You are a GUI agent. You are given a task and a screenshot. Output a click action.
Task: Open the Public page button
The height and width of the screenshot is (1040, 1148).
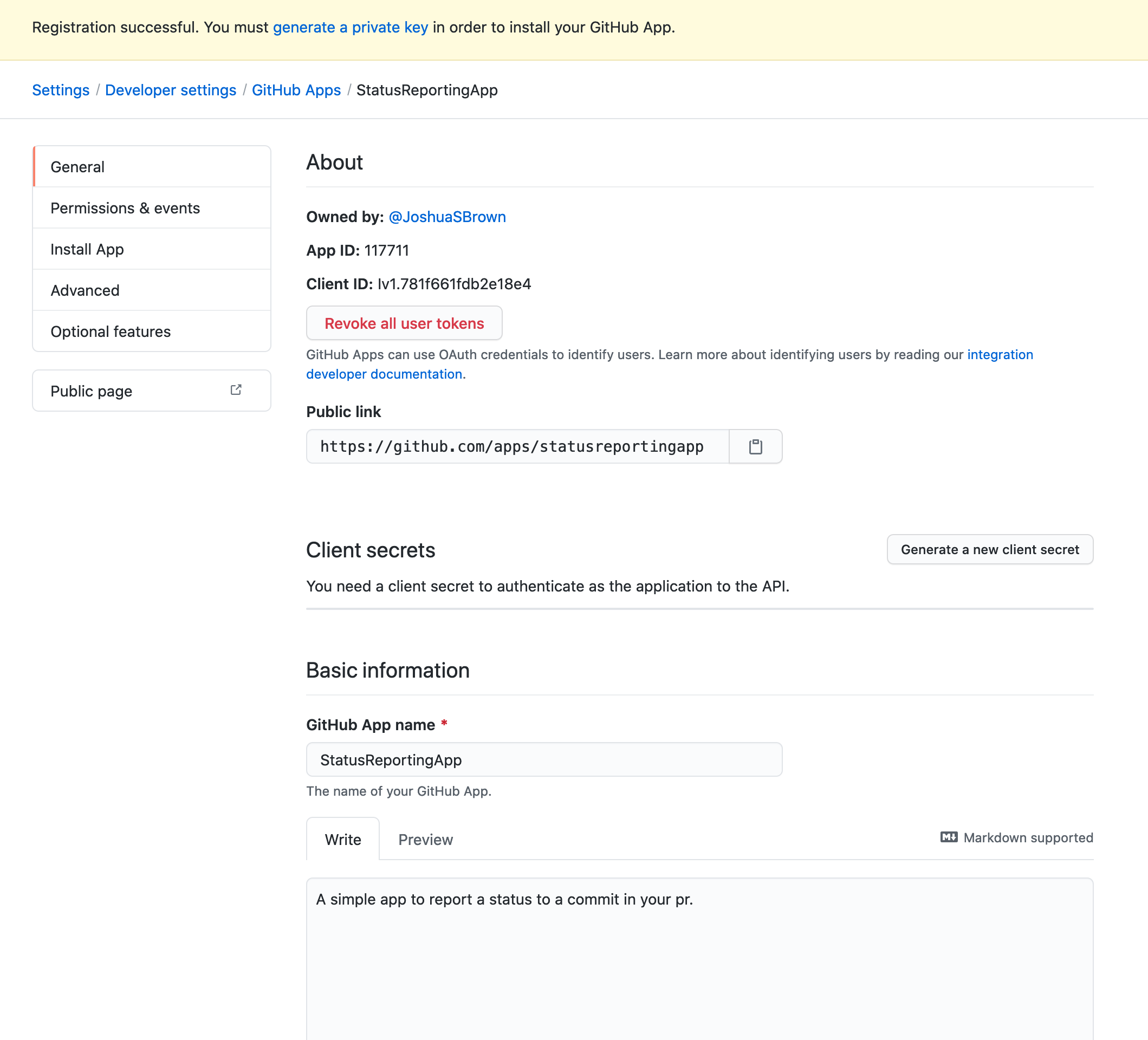(152, 391)
